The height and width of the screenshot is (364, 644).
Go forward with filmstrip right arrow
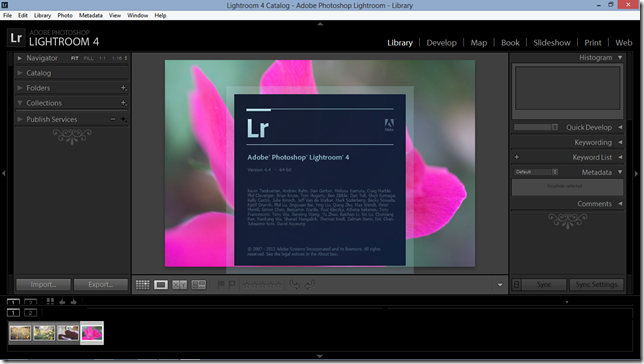tap(74, 302)
